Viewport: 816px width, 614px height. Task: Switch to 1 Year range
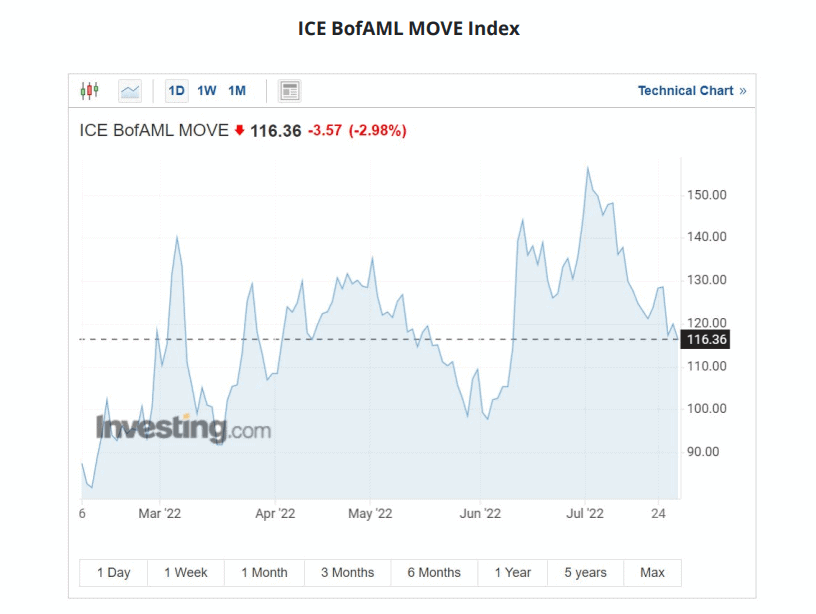(x=513, y=573)
